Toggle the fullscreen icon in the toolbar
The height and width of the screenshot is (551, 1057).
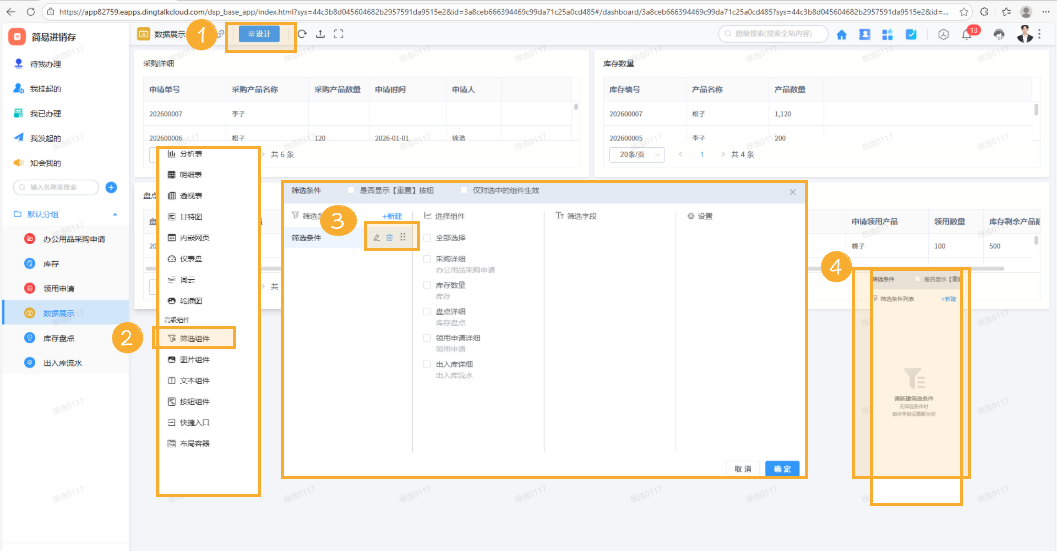338,34
